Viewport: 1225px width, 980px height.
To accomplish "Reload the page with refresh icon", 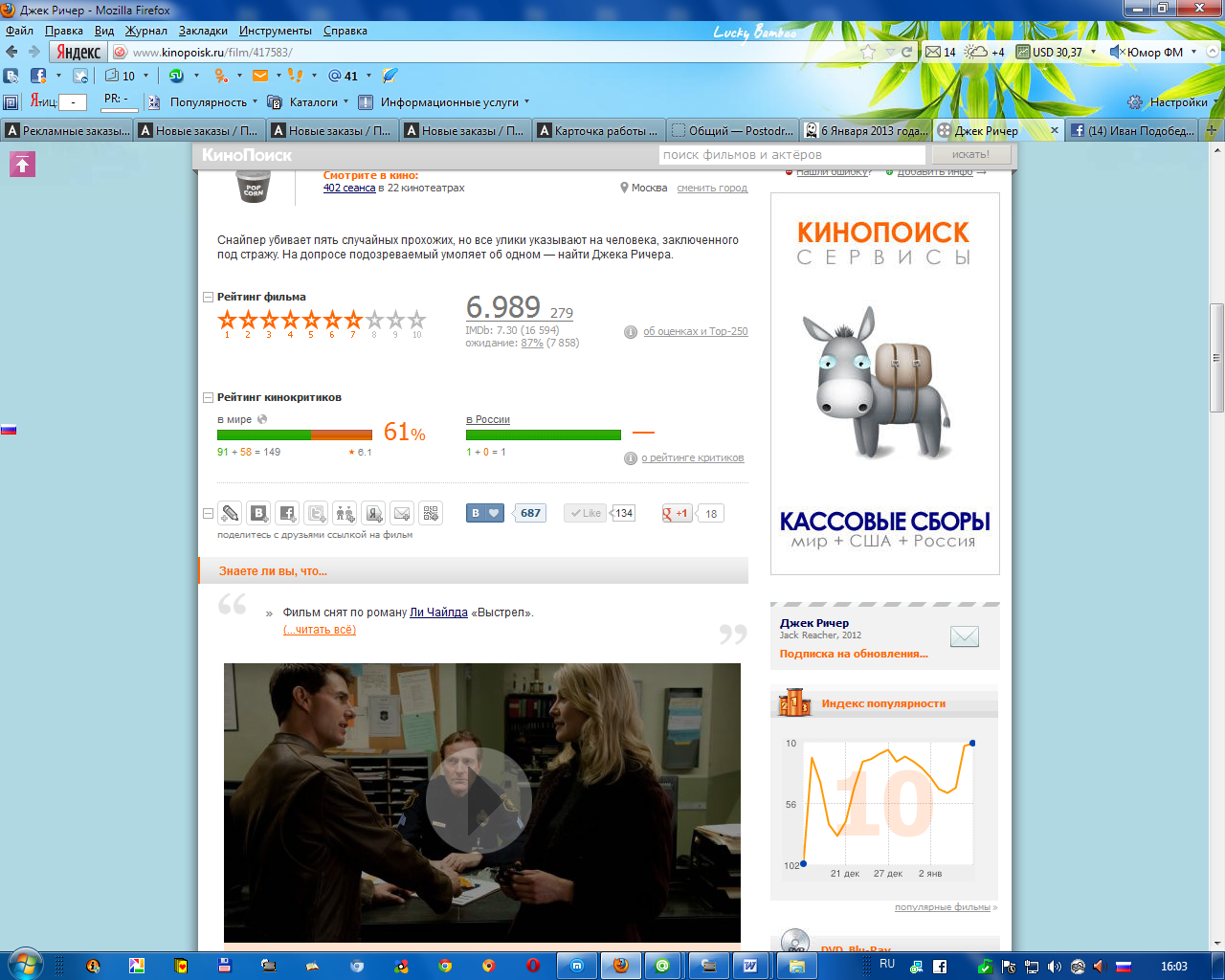I will point(906,52).
